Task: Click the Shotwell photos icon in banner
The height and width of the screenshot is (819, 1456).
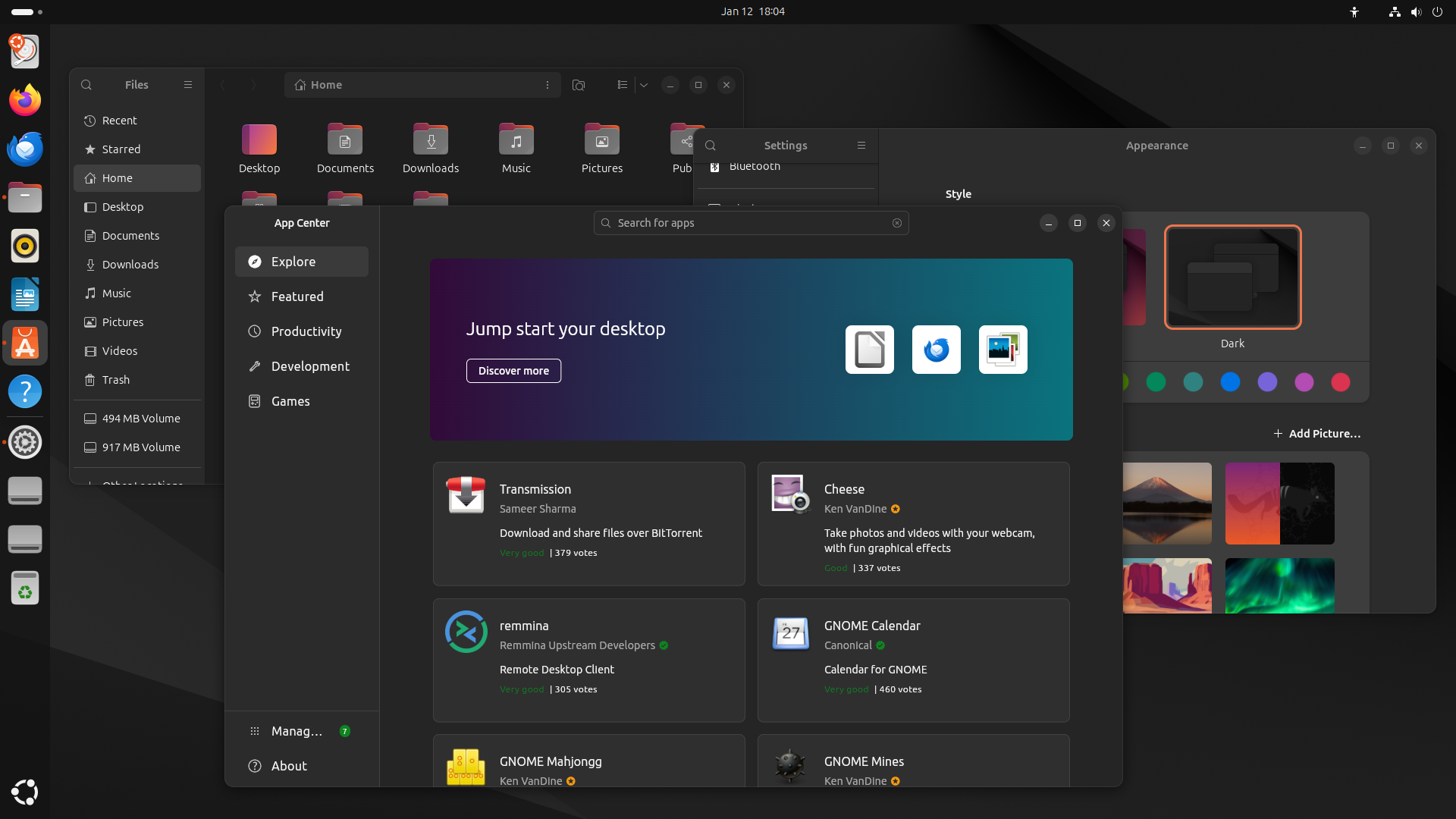Action: 1003,350
